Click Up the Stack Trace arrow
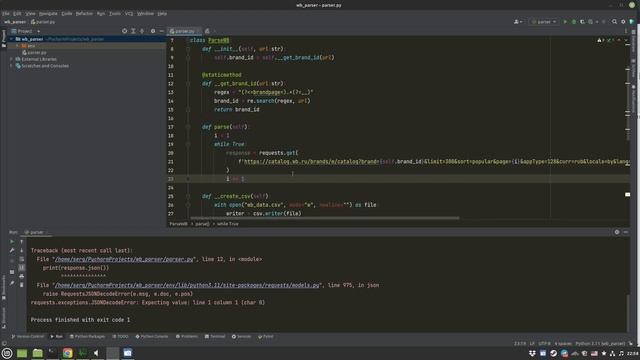The image size is (640, 360). pos(22,242)
